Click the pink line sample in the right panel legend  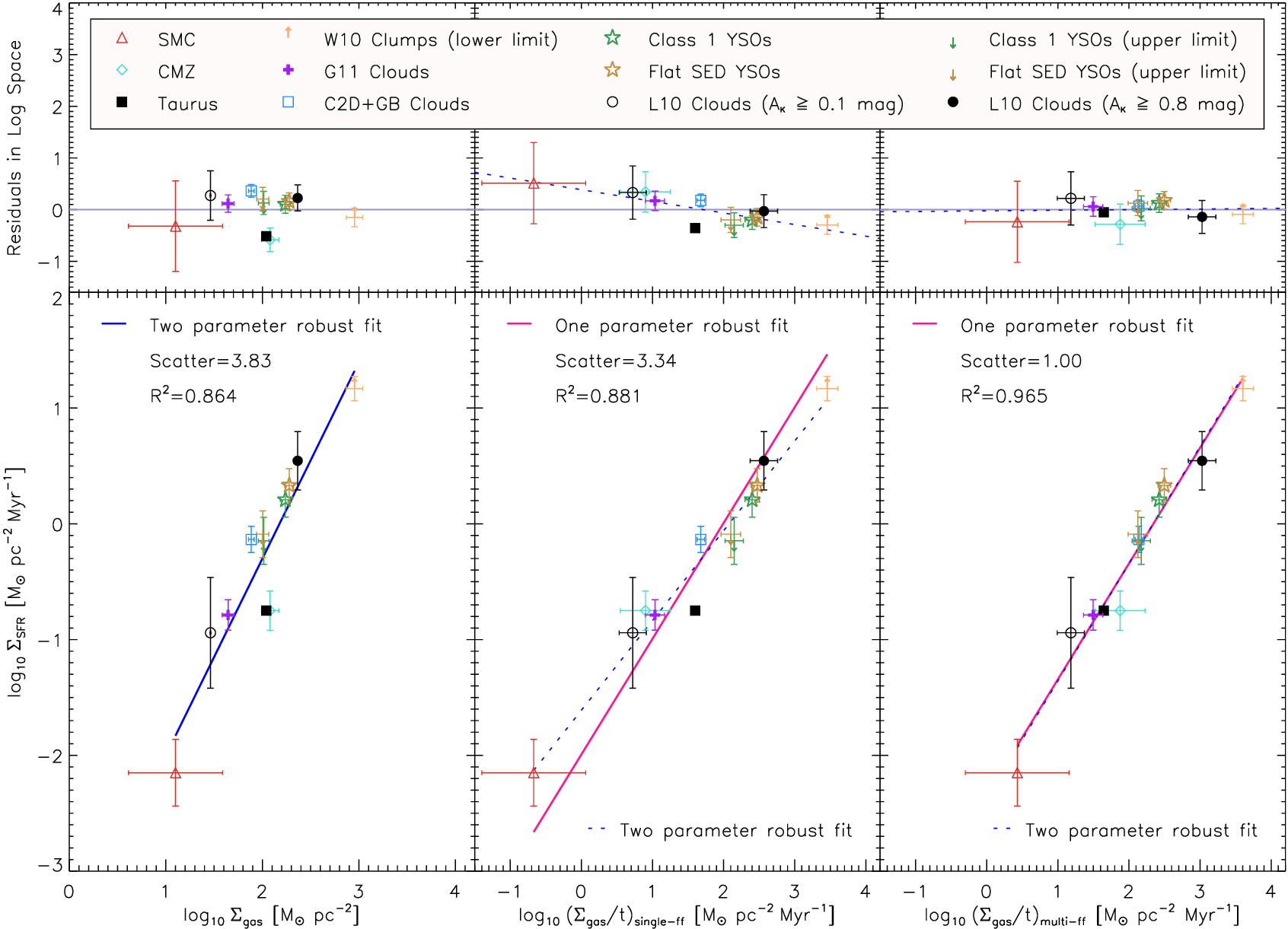(x=925, y=324)
